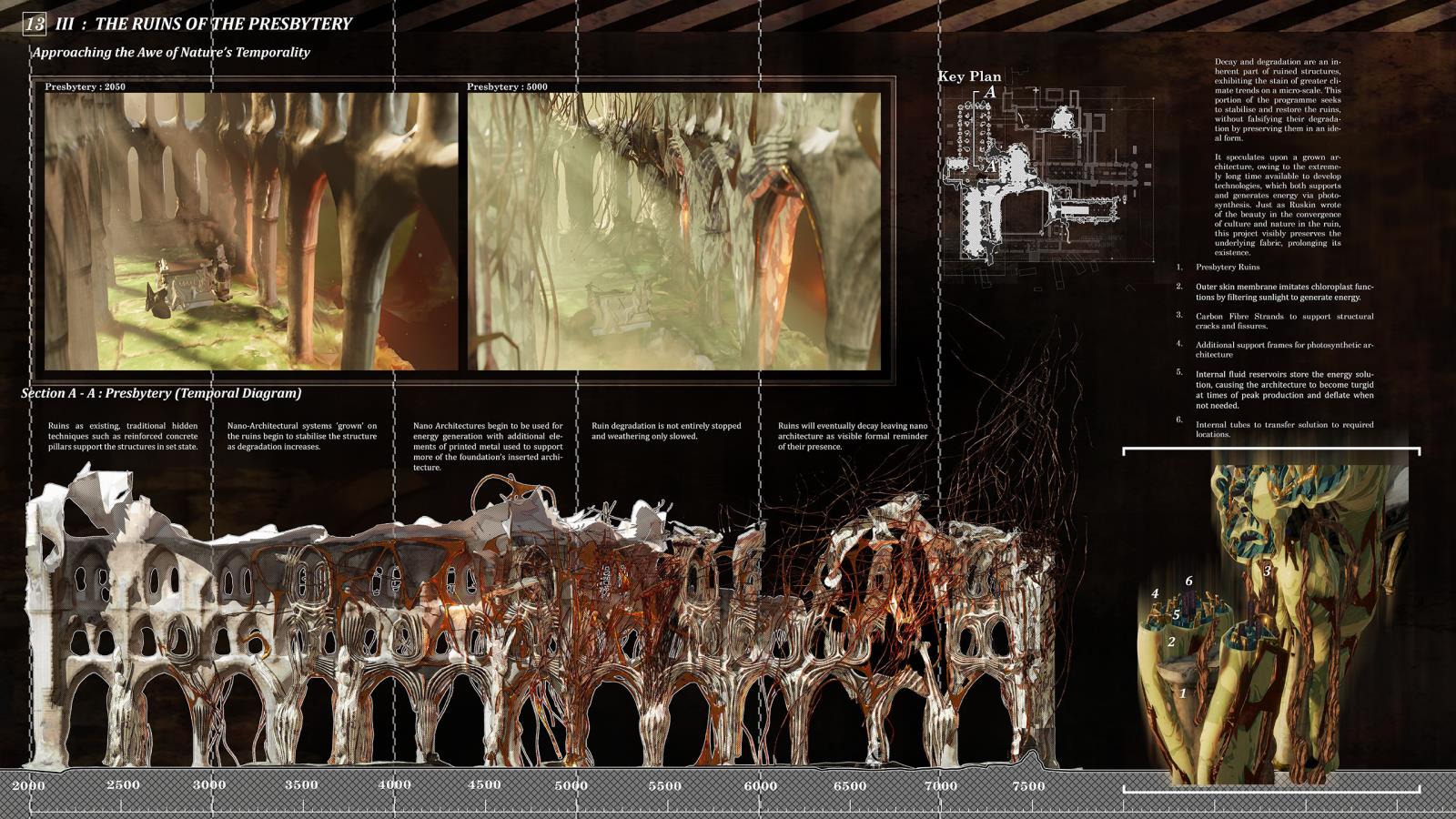Select the 7500 year marker on timeline
The height and width of the screenshot is (819, 1456).
click(x=1028, y=785)
